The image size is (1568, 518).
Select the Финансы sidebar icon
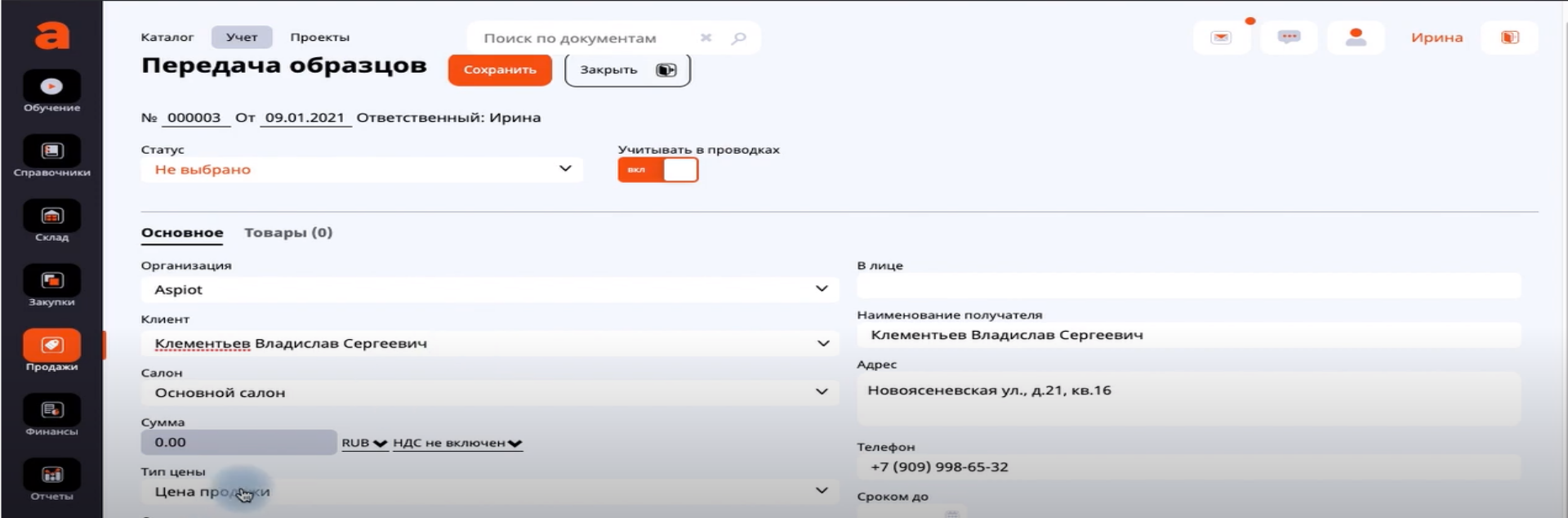click(51, 411)
